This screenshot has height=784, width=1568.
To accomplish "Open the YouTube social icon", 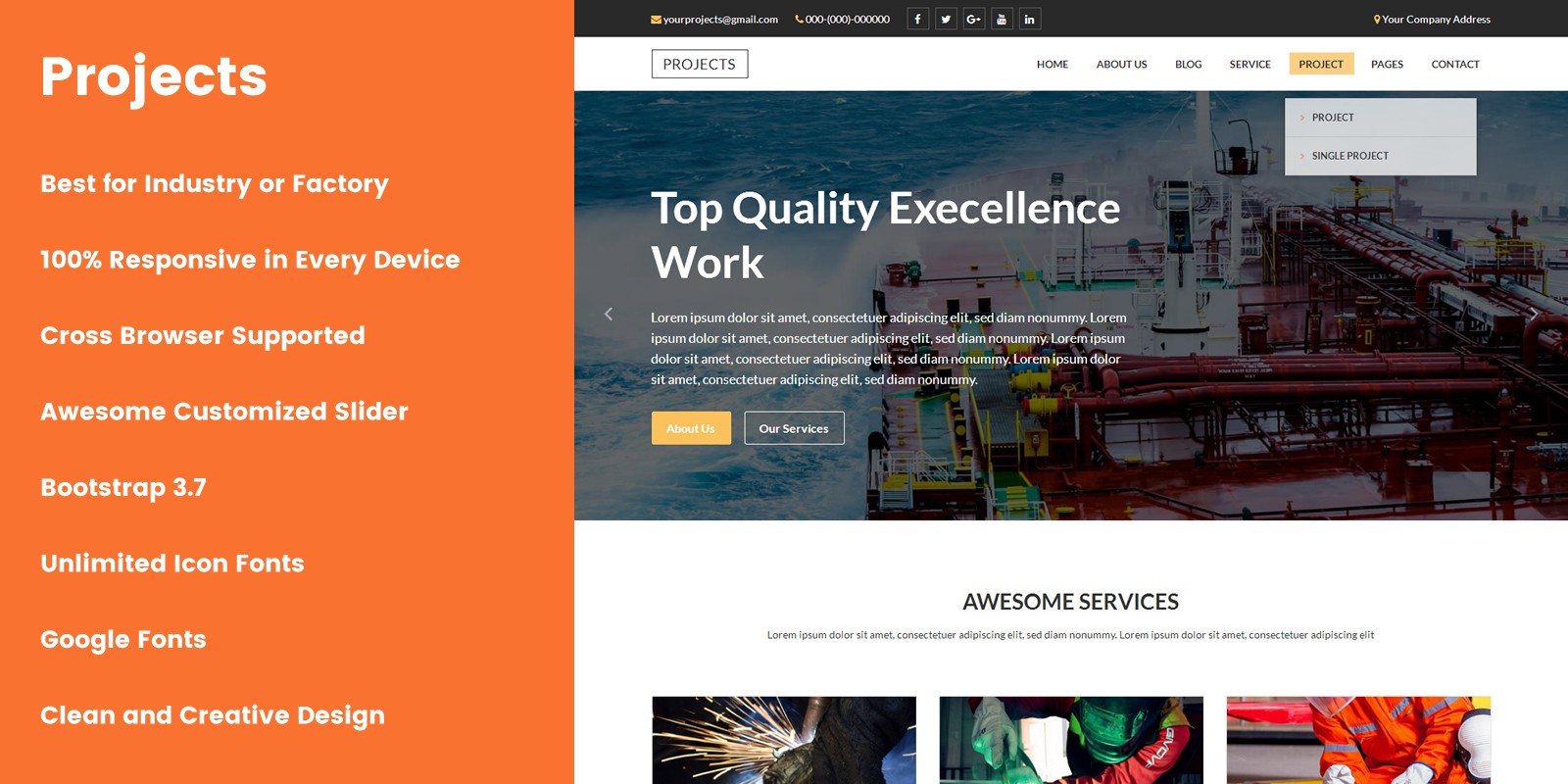I will pos(1002,19).
